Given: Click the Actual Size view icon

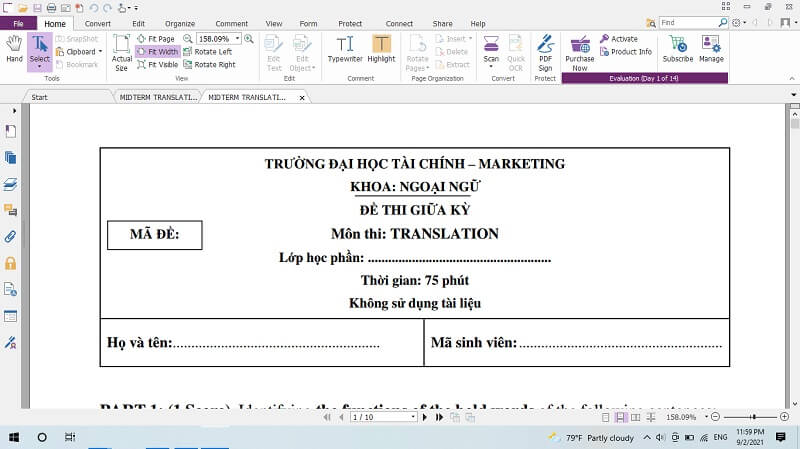Looking at the screenshot, I should coord(121,52).
